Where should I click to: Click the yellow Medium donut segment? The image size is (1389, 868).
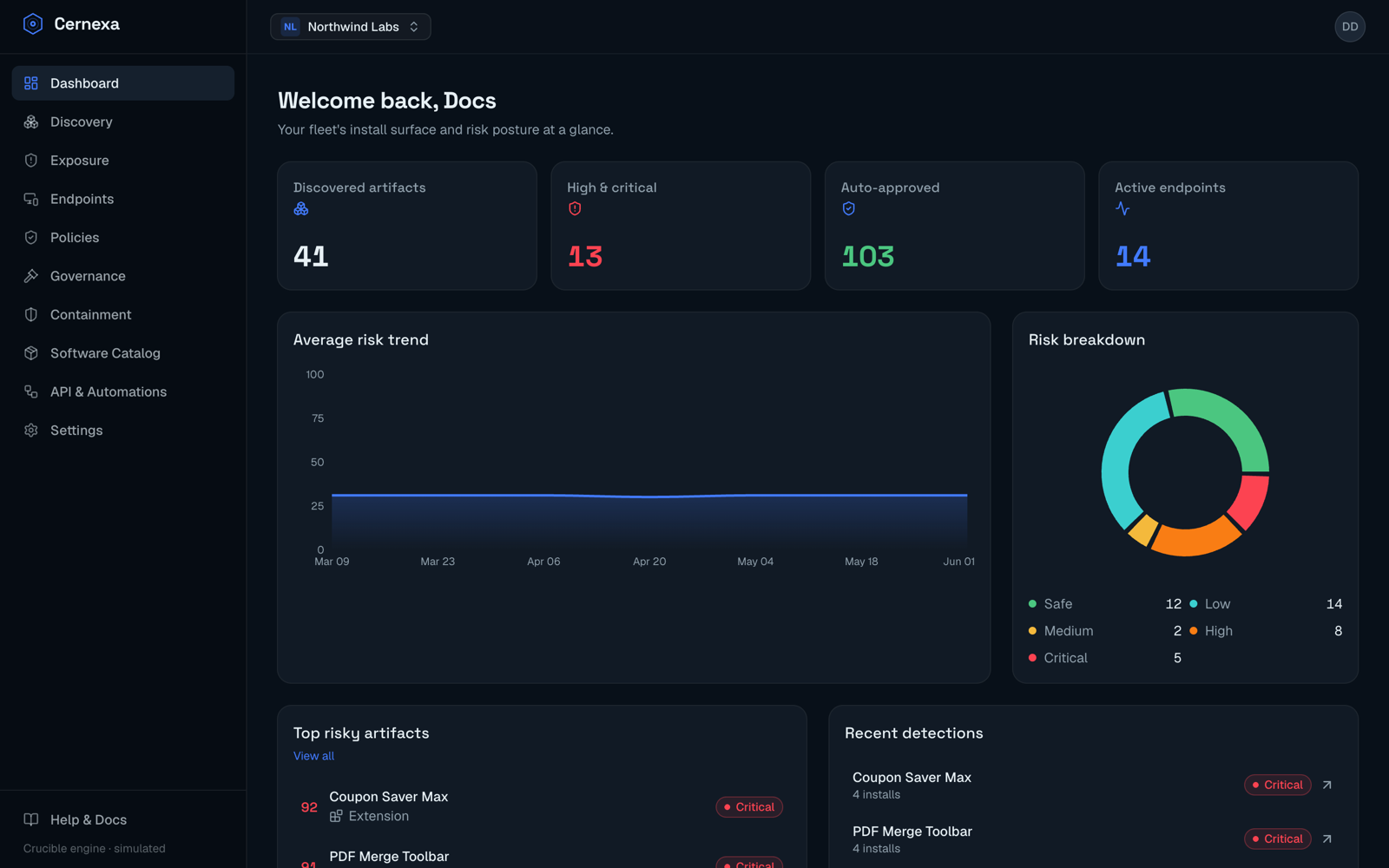click(x=1143, y=529)
